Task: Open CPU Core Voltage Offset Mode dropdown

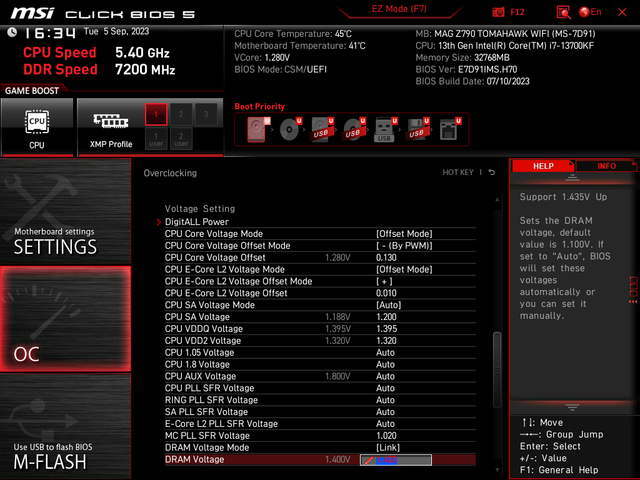Action: click(x=404, y=245)
